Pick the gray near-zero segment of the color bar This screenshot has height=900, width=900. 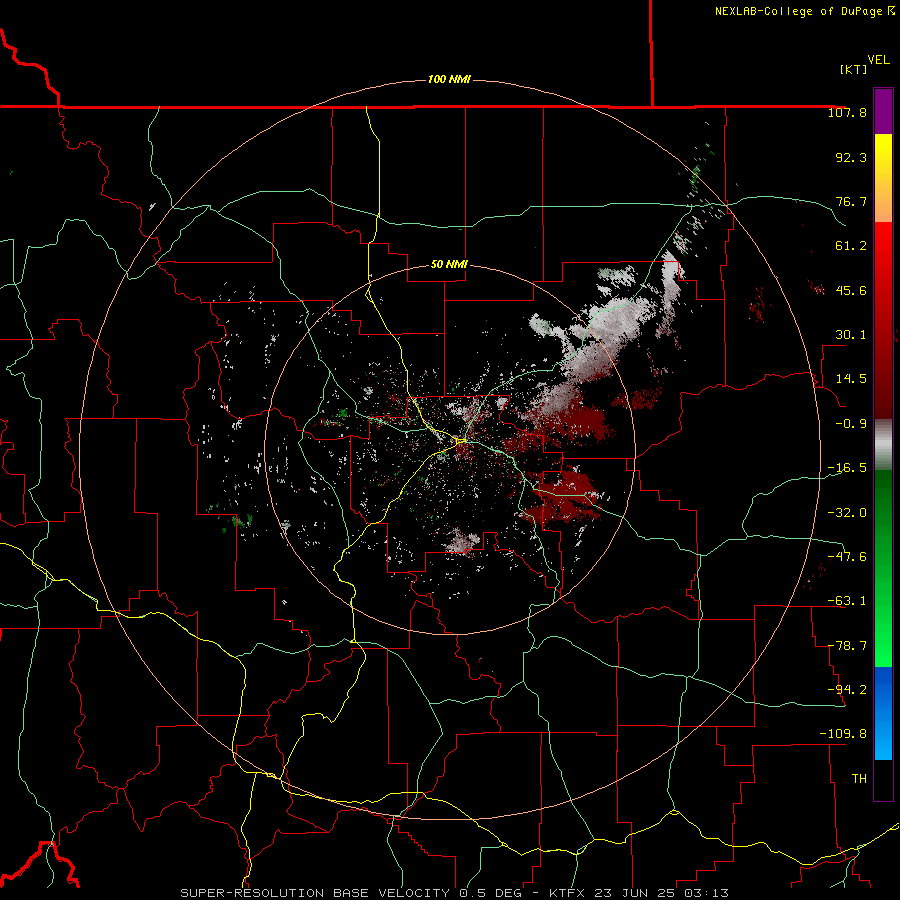(x=883, y=445)
